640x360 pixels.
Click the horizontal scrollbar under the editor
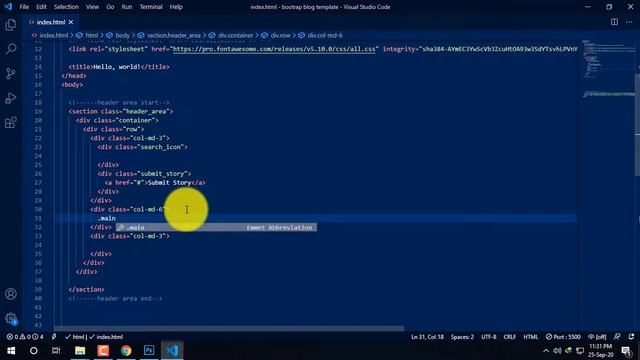point(229,328)
